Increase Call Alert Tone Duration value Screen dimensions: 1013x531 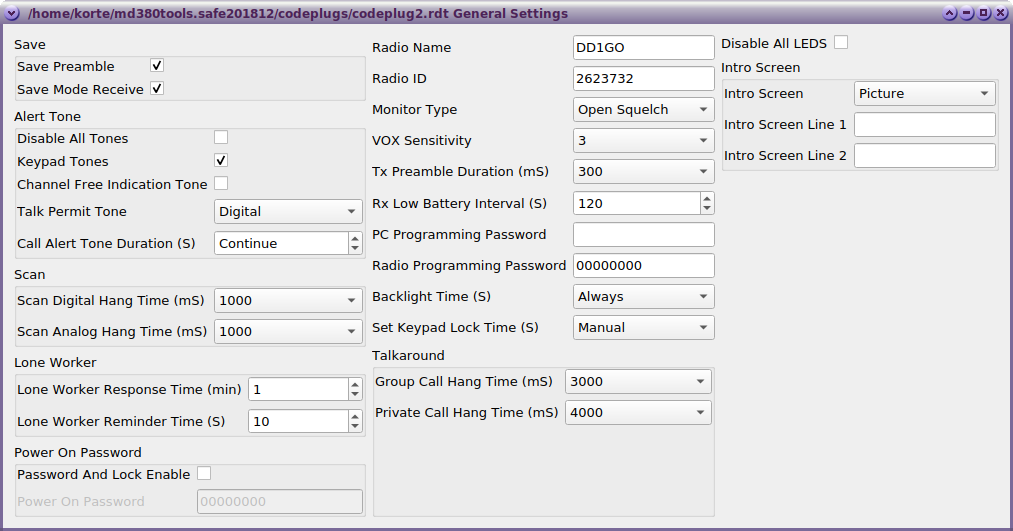[x=355, y=238]
